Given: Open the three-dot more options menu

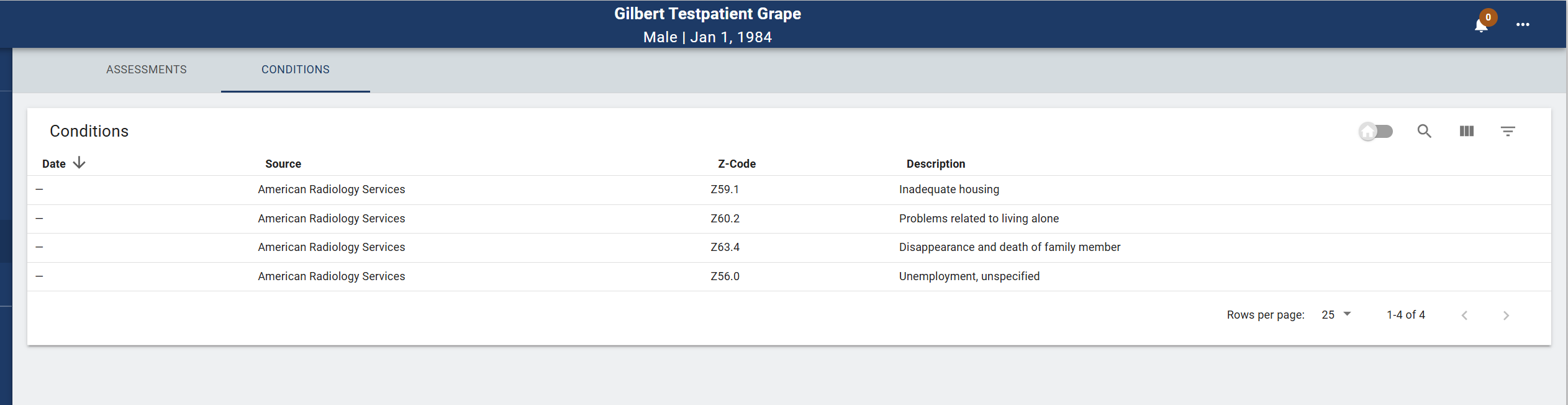Looking at the screenshot, I should pyautogui.click(x=1523, y=25).
